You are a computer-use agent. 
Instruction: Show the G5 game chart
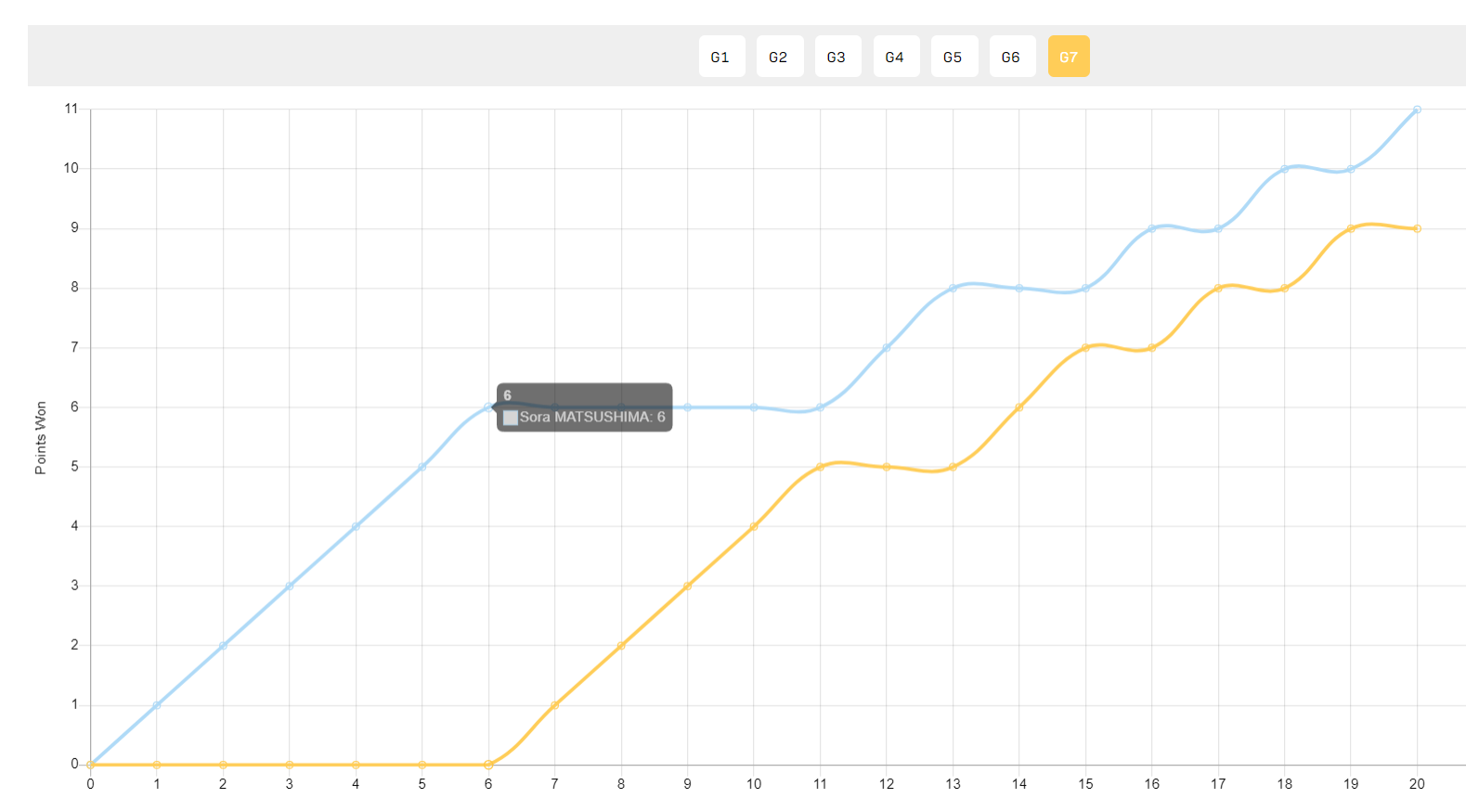click(954, 57)
